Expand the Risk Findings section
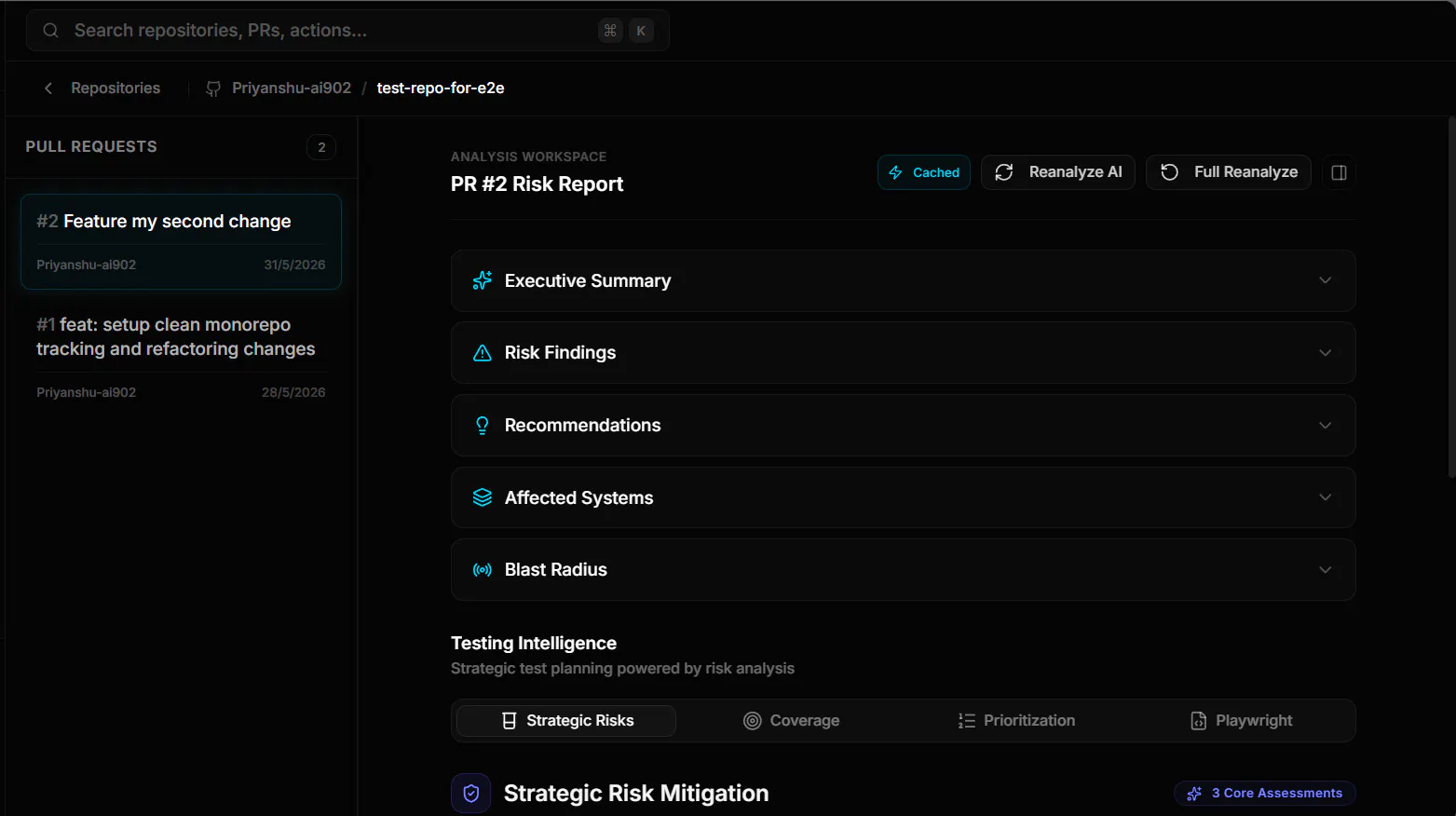1456x816 pixels. (x=903, y=353)
